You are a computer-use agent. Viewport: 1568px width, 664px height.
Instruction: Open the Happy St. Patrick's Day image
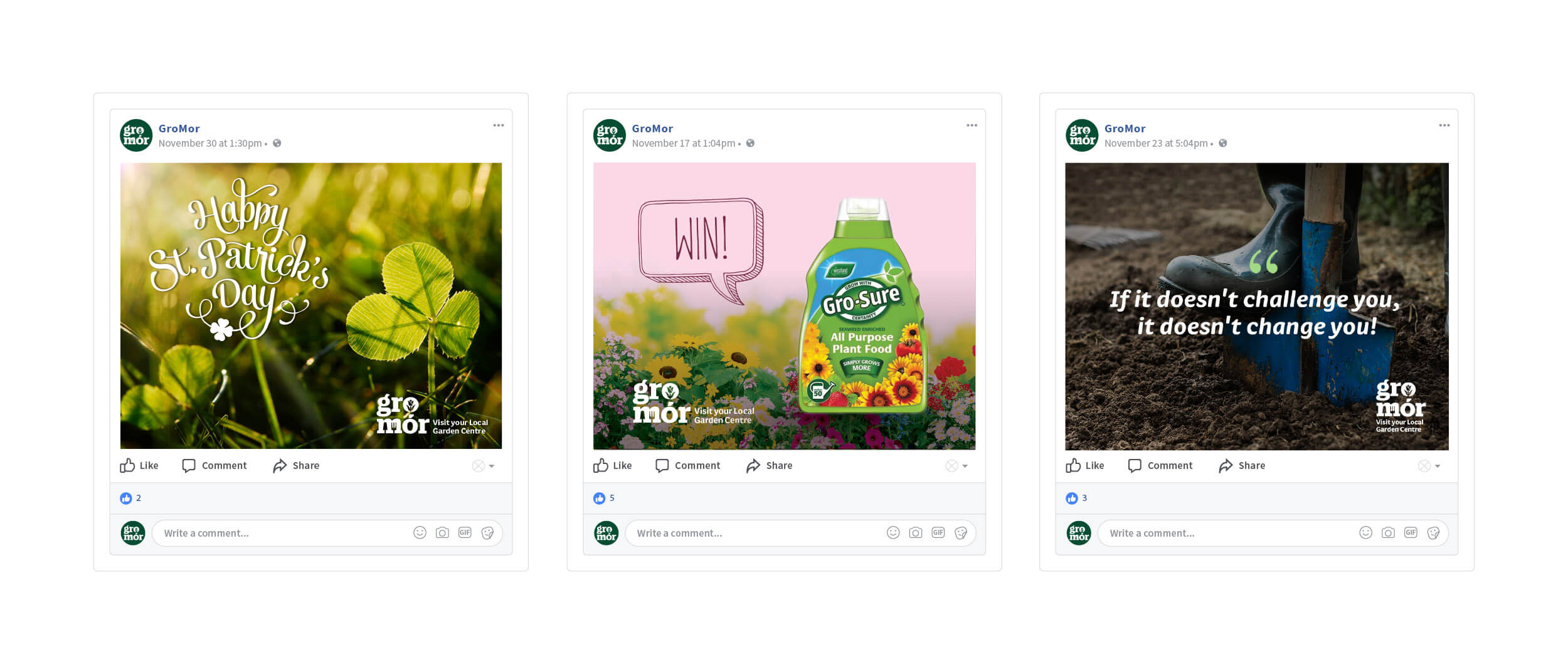click(x=310, y=306)
